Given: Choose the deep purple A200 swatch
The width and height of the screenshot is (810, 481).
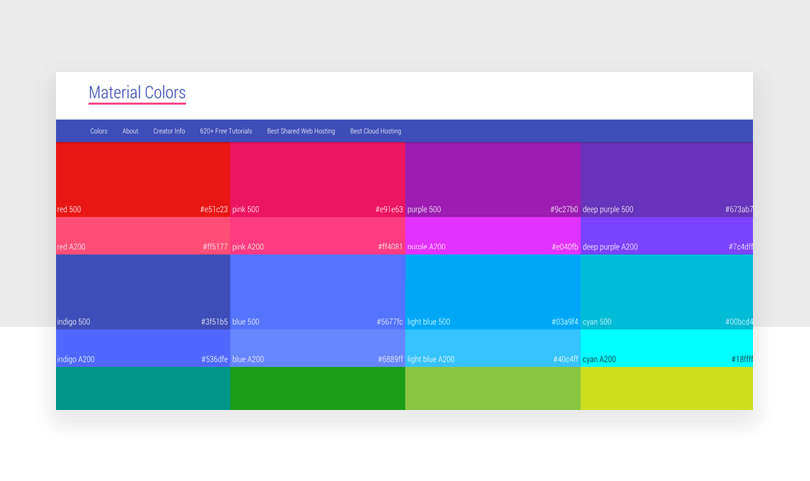Looking at the screenshot, I should [x=666, y=236].
